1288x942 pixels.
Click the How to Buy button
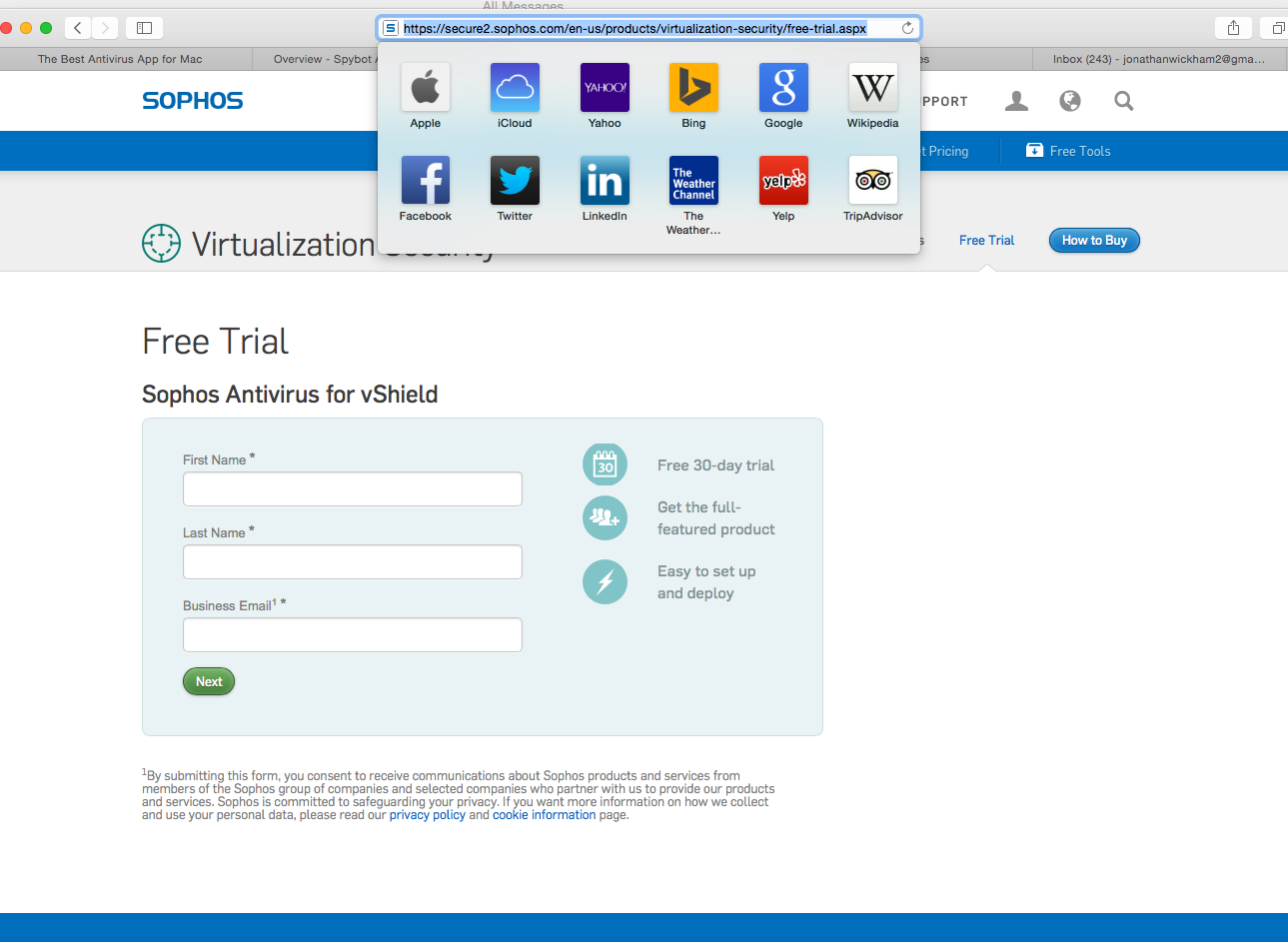[1094, 240]
